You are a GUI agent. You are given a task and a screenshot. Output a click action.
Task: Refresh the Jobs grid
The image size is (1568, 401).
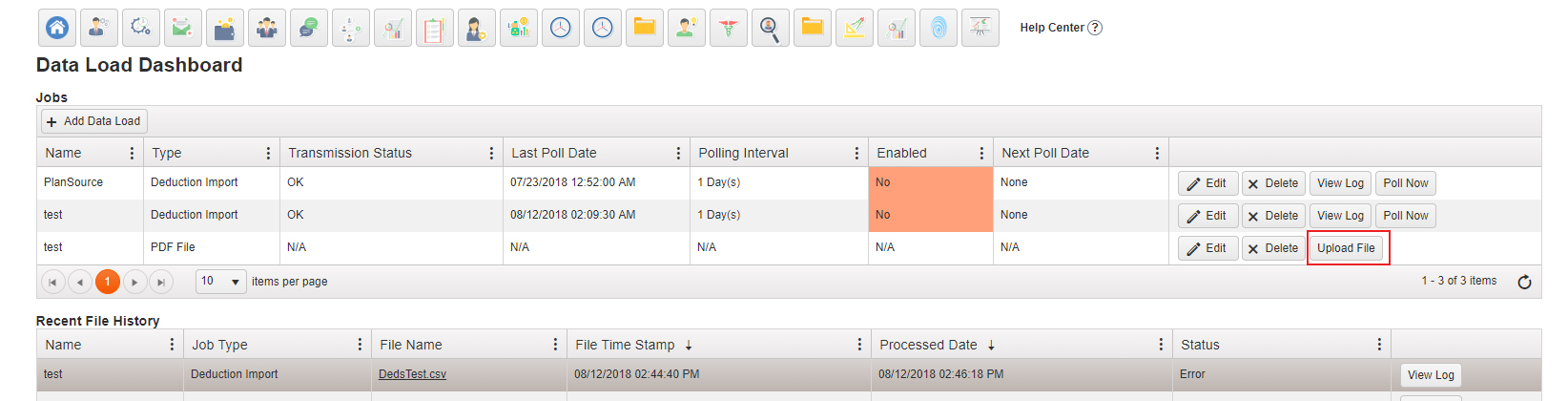pos(1524,282)
